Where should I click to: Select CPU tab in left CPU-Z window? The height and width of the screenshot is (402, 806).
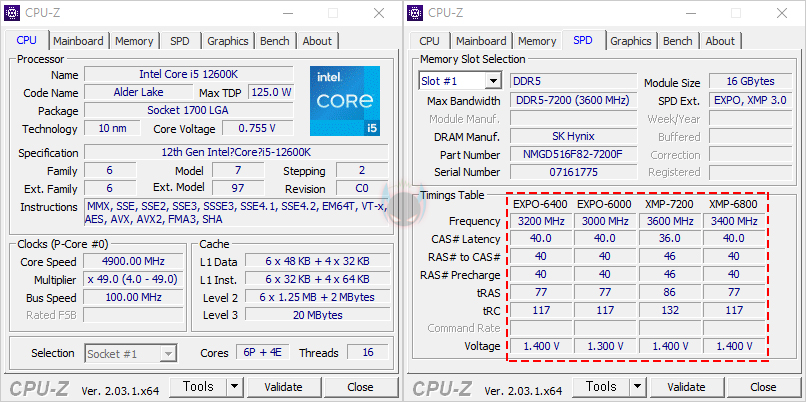tap(27, 40)
